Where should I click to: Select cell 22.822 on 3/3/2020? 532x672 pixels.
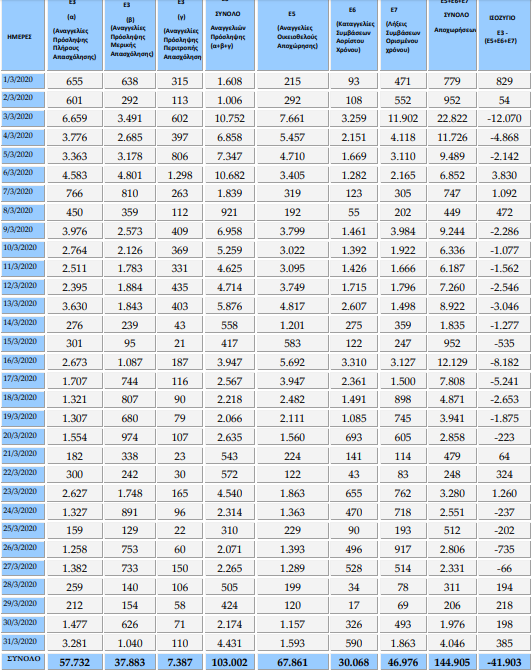coord(452,119)
